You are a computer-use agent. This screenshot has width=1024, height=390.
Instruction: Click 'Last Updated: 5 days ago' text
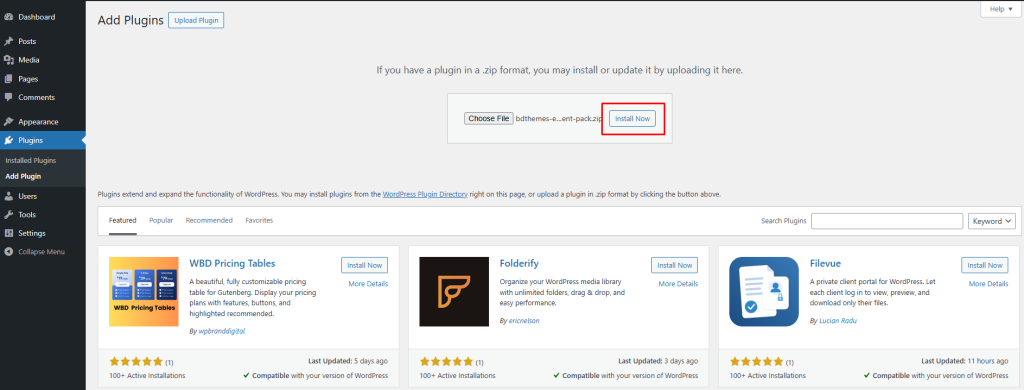click(x=347, y=361)
